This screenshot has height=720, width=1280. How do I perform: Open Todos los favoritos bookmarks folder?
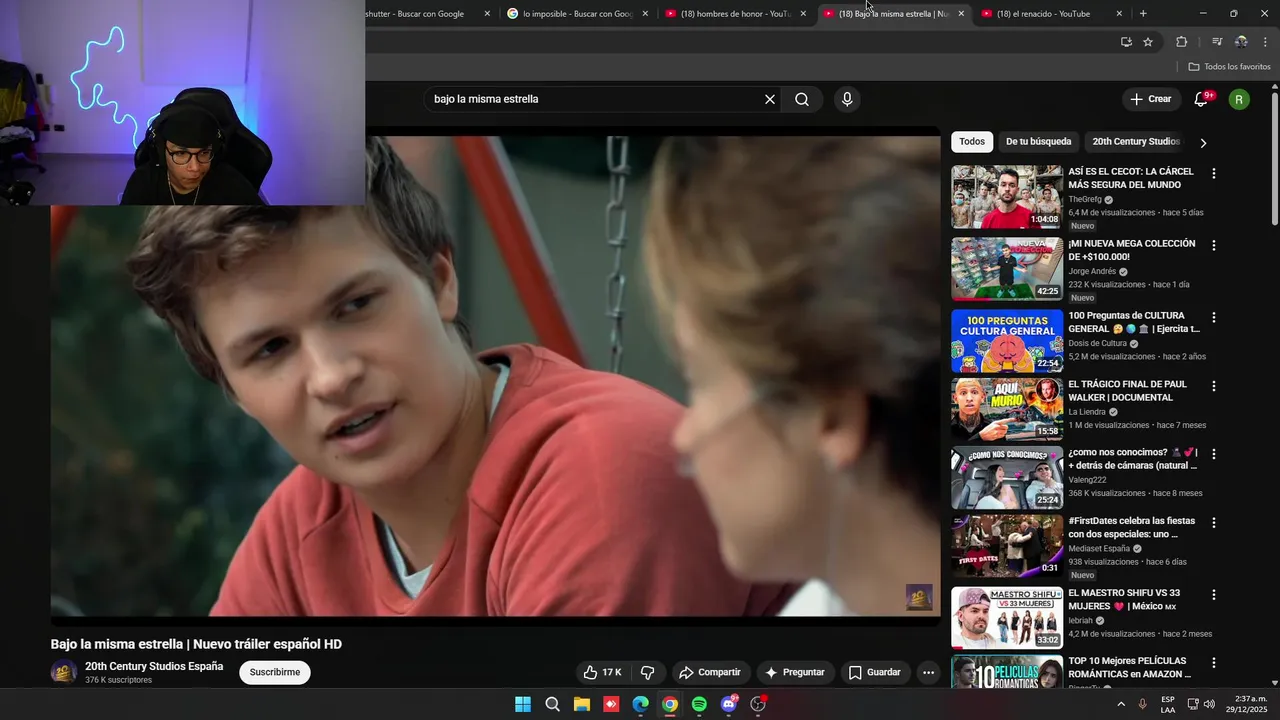pyautogui.click(x=1230, y=66)
